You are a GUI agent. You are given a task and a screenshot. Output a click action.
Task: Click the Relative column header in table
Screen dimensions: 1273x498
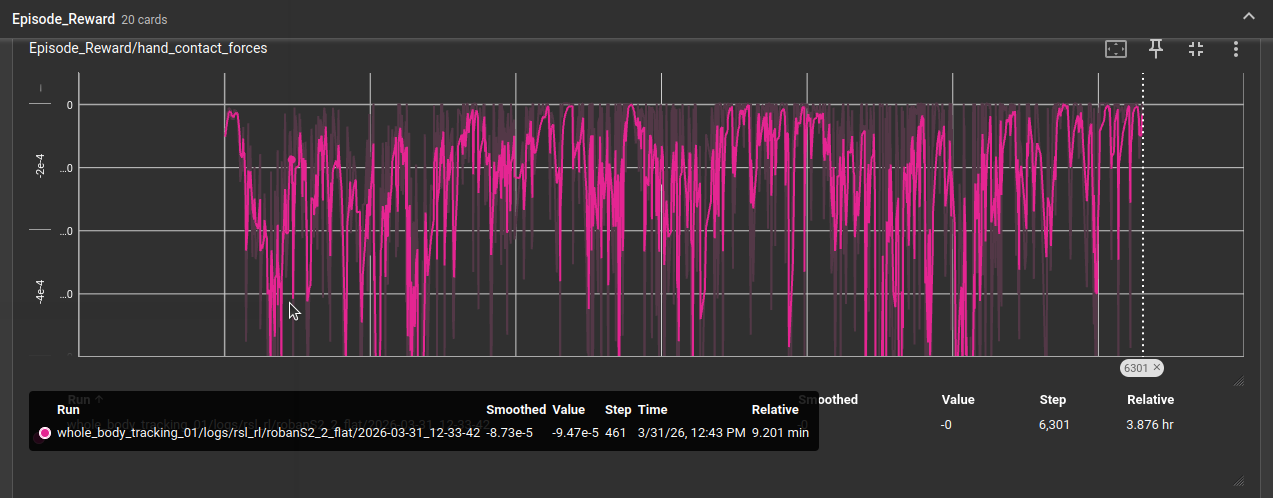pyautogui.click(x=1149, y=400)
